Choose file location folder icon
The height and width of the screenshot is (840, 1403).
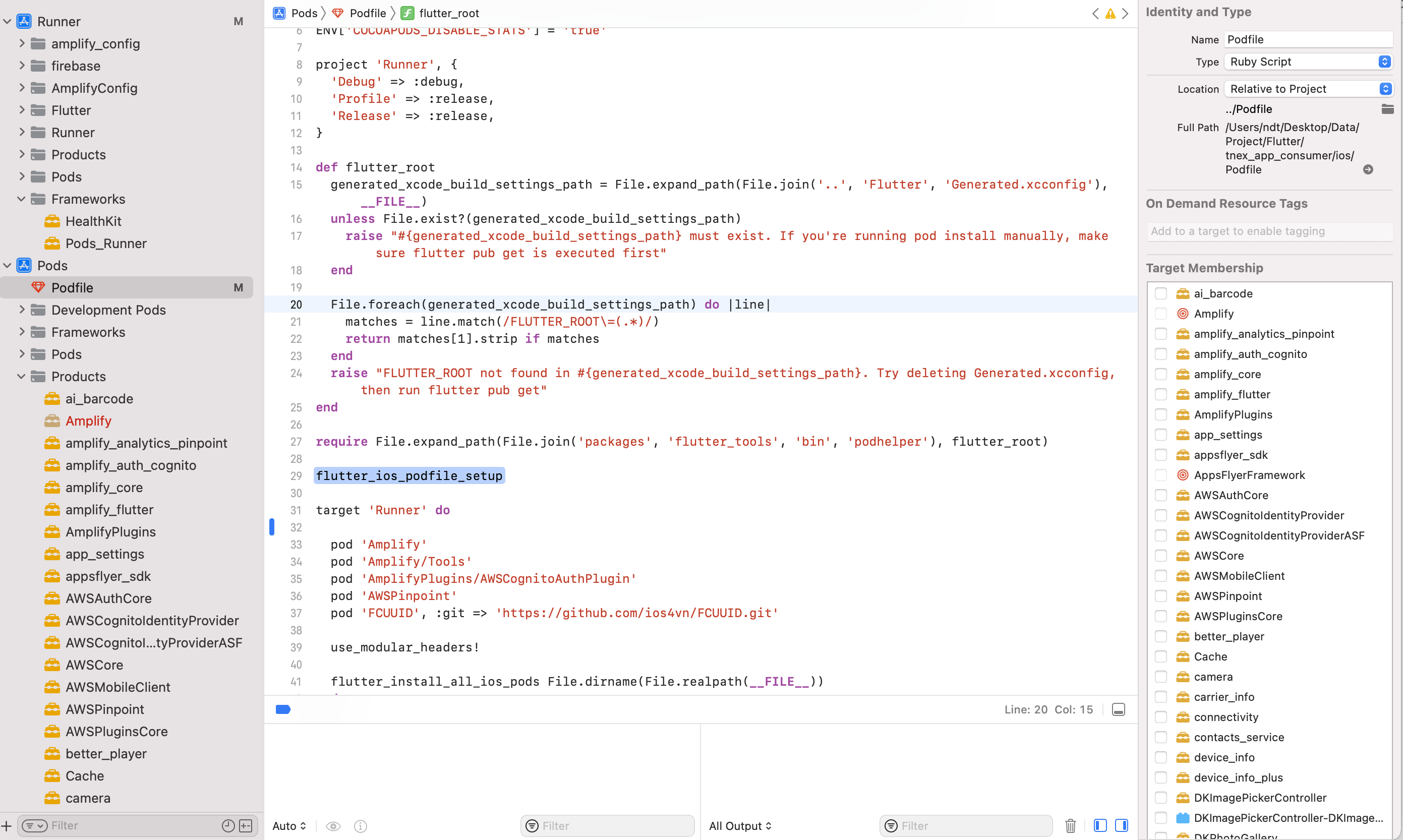(x=1388, y=109)
